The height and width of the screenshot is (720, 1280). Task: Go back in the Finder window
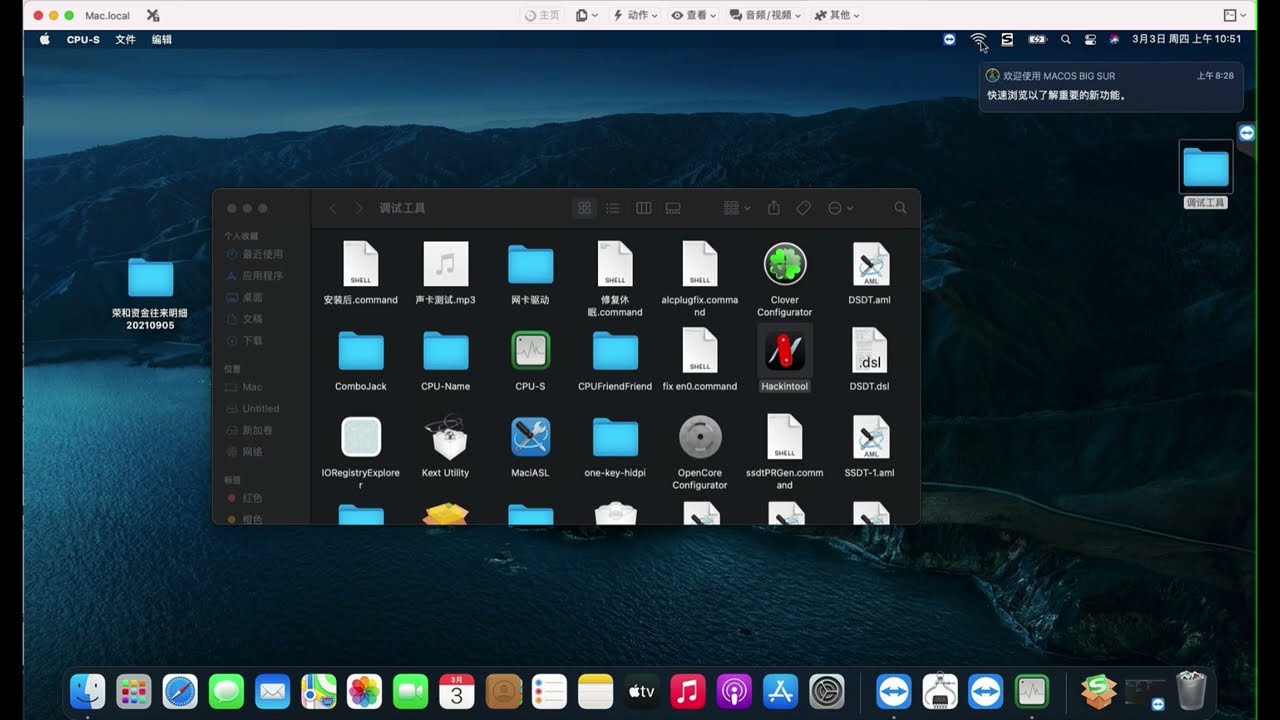click(333, 208)
